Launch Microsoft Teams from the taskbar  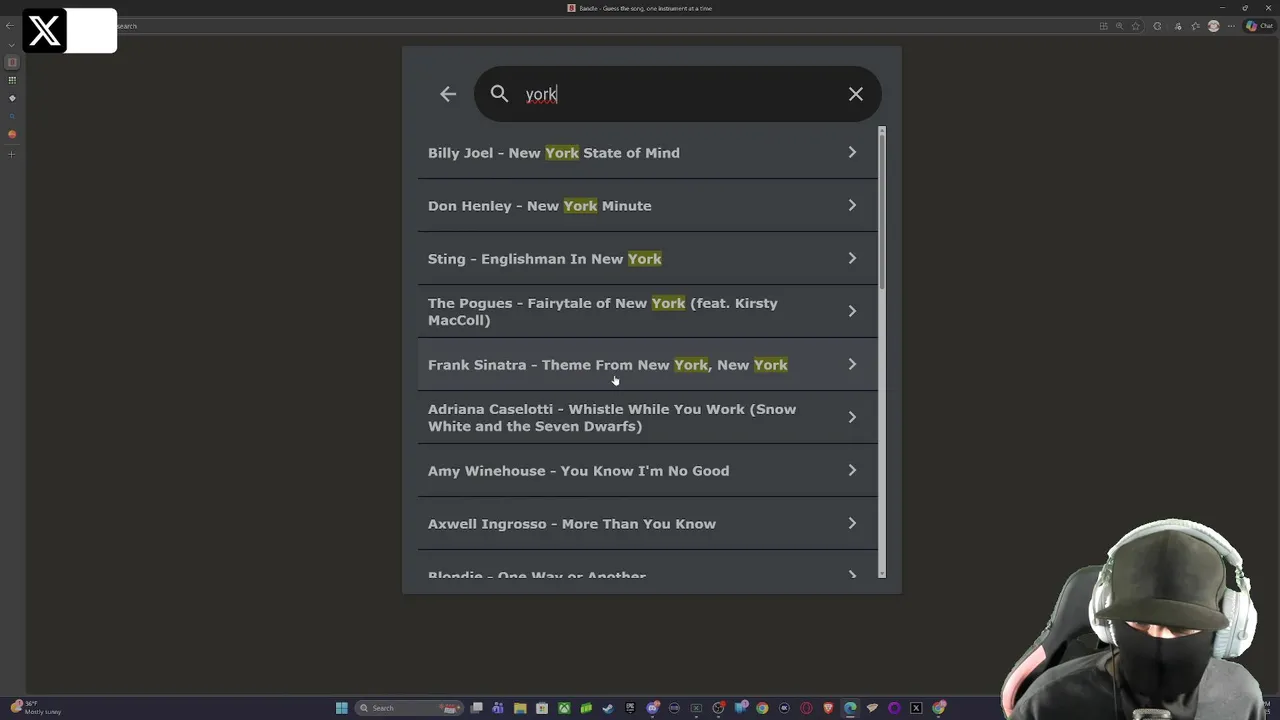click(x=498, y=708)
